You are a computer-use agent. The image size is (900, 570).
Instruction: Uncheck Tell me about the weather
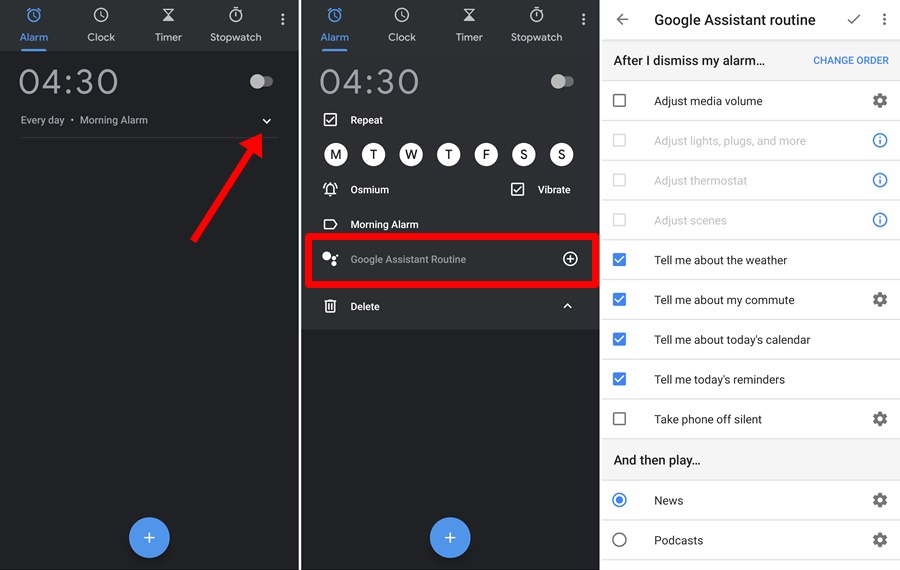pos(619,260)
